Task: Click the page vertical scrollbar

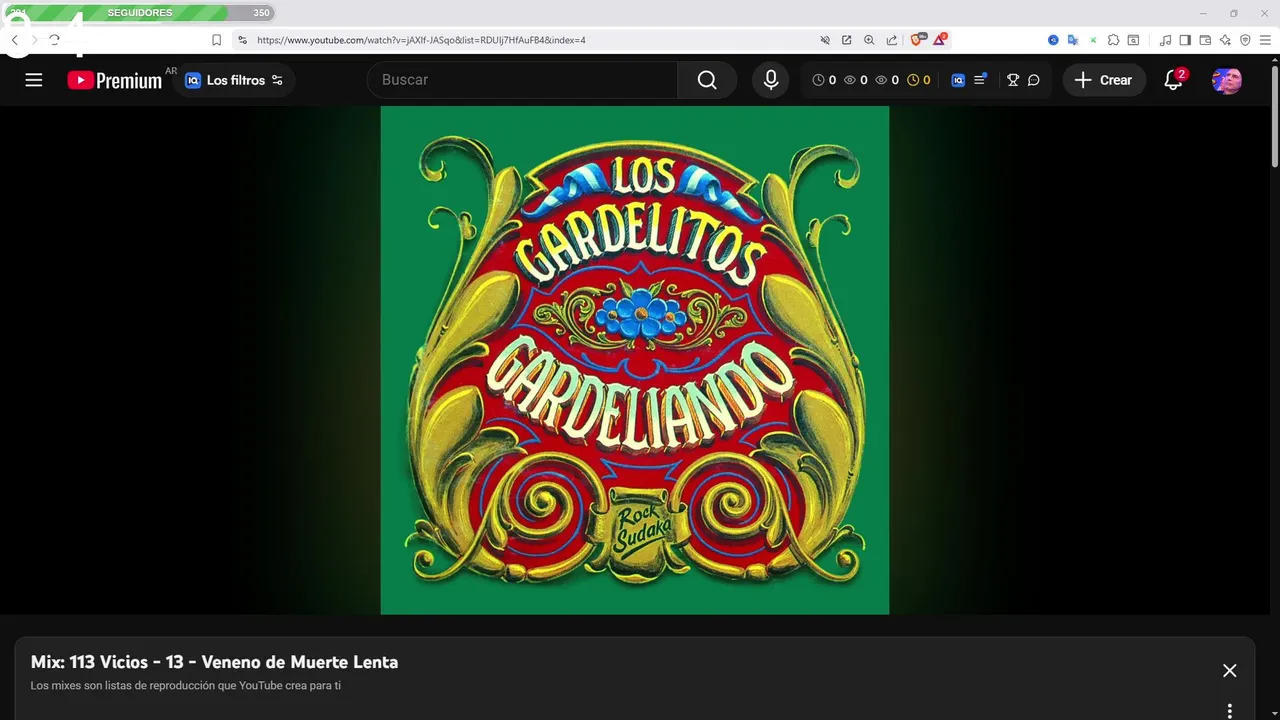Action: pos(1274,117)
